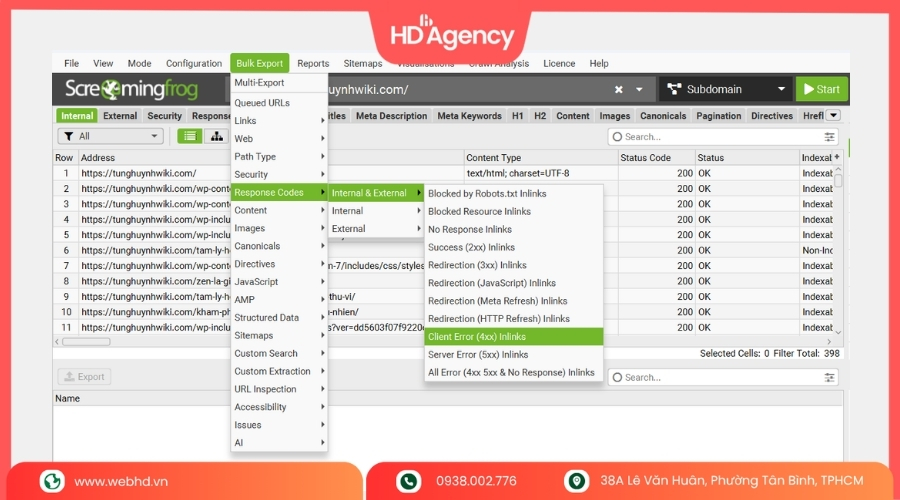Image resolution: width=900 pixels, height=500 pixels.
Task: Open upper search filter settings icon
Action: [x=829, y=137]
